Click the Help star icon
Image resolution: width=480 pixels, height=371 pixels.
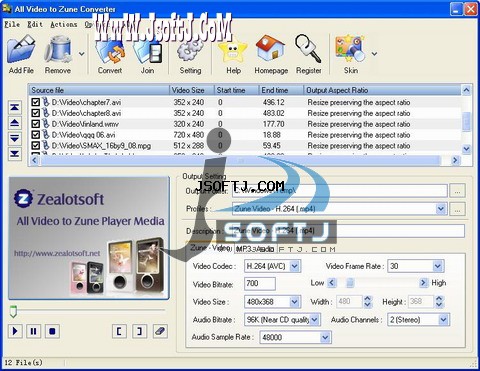click(x=233, y=50)
